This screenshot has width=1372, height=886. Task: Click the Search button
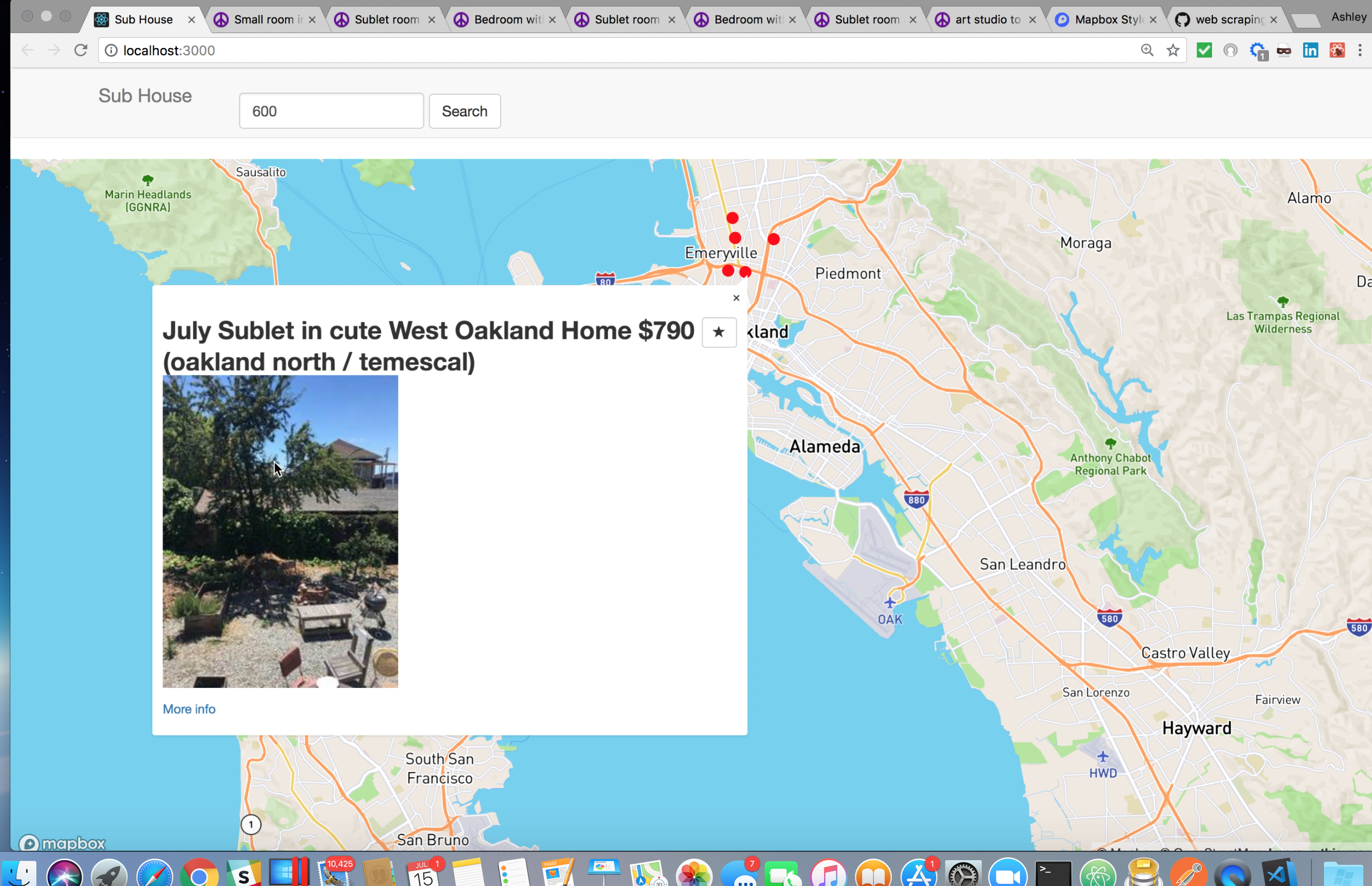point(464,111)
